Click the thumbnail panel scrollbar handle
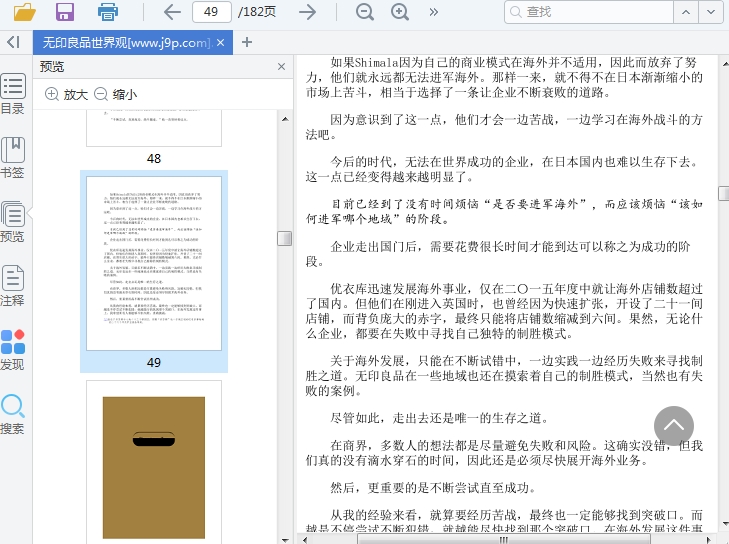Viewport: 729px width, 544px height. (x=285, y=238)
